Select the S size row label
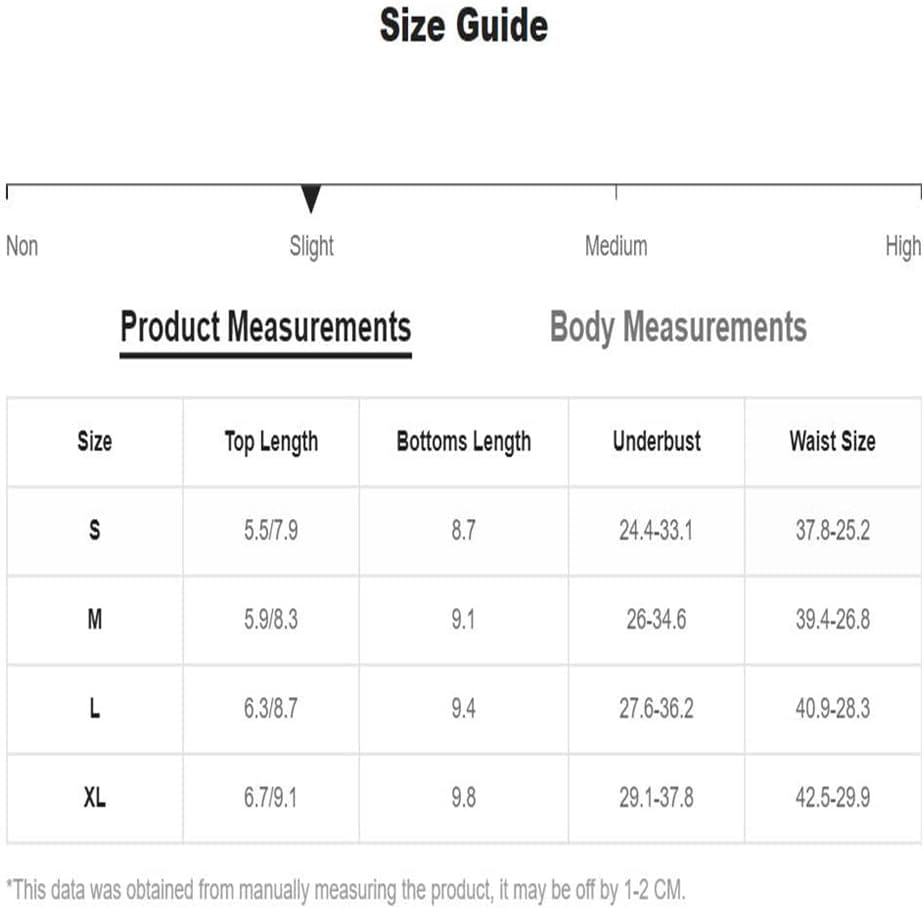 (x=94, y=530)
